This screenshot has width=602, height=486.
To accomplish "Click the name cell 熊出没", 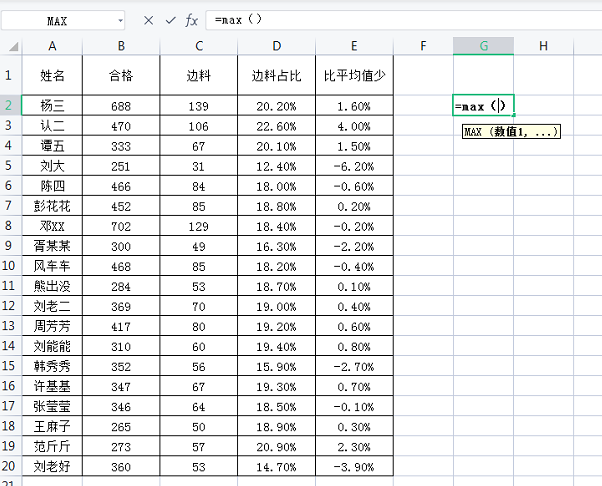I will coord(52,286).
